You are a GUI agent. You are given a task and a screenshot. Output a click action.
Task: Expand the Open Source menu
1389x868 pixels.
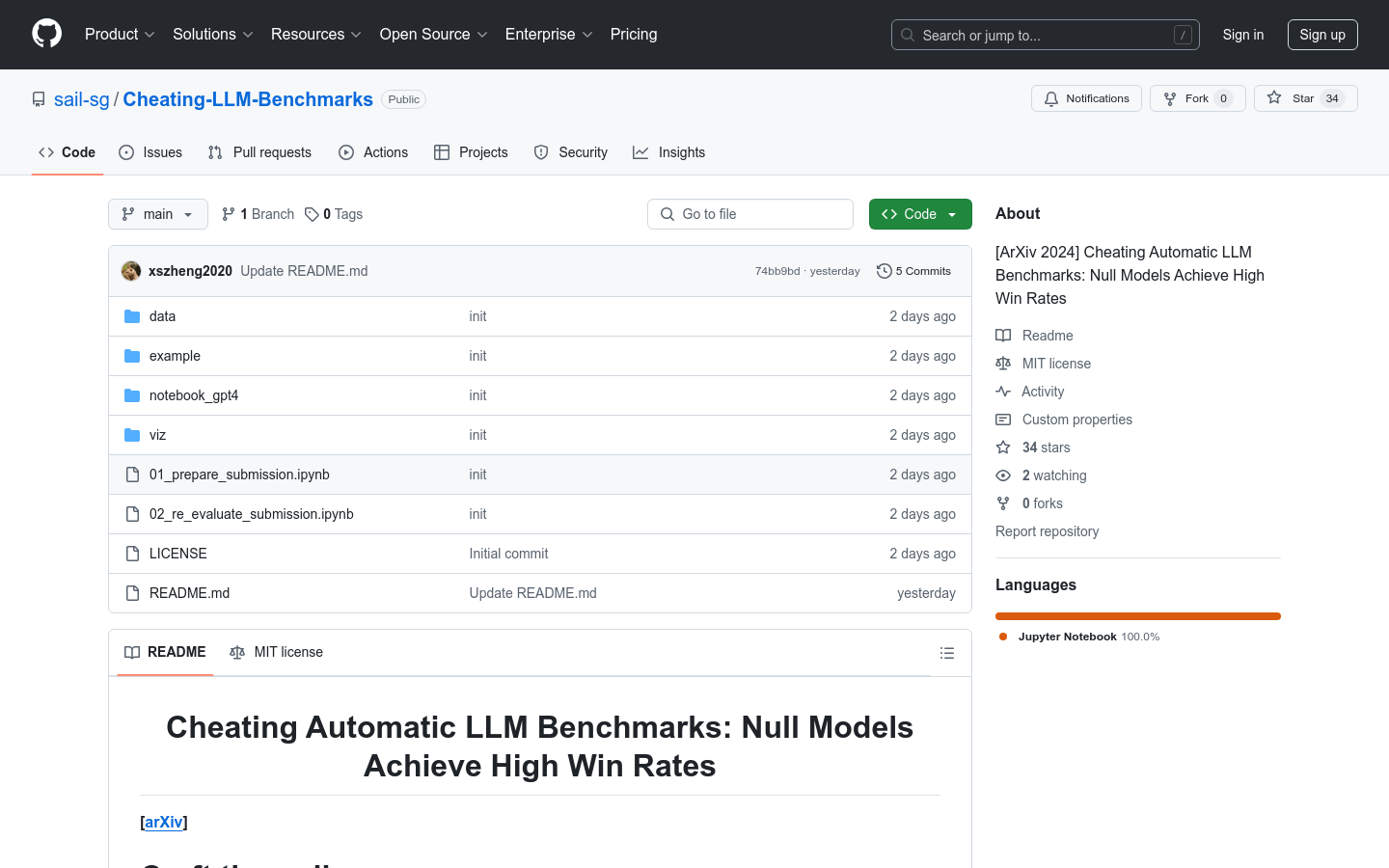coord(434,35)
